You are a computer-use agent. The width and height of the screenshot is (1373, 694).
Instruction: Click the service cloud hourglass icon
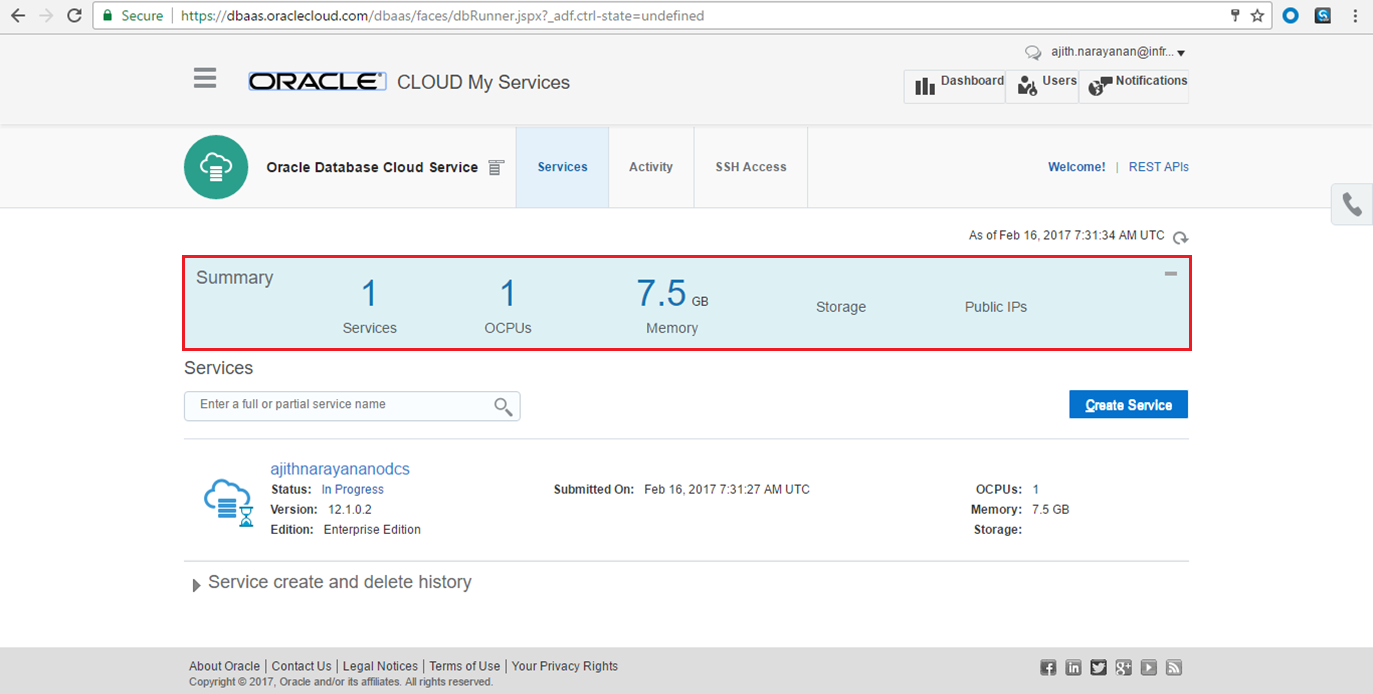(x=229, y=503)
